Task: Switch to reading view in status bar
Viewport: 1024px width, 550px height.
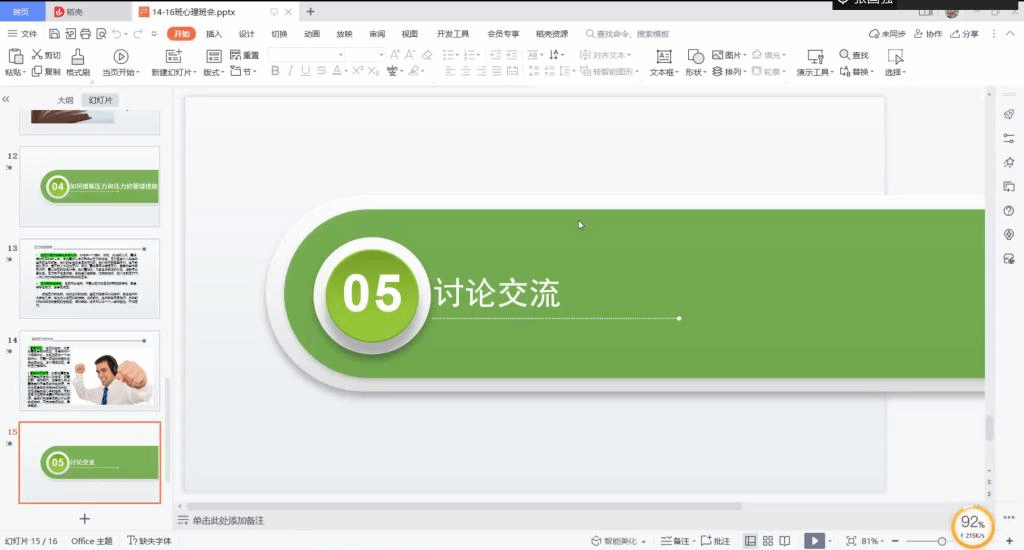Action: point(787,541)
